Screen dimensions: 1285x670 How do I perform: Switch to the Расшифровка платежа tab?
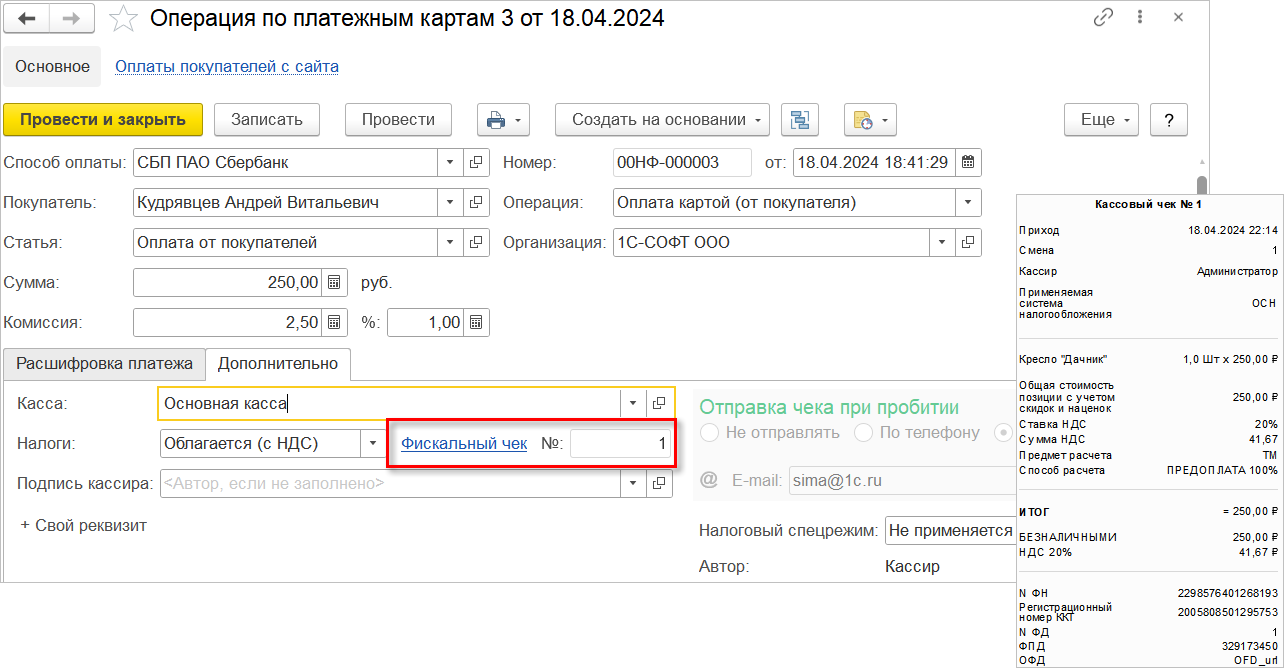pos(103,364)
